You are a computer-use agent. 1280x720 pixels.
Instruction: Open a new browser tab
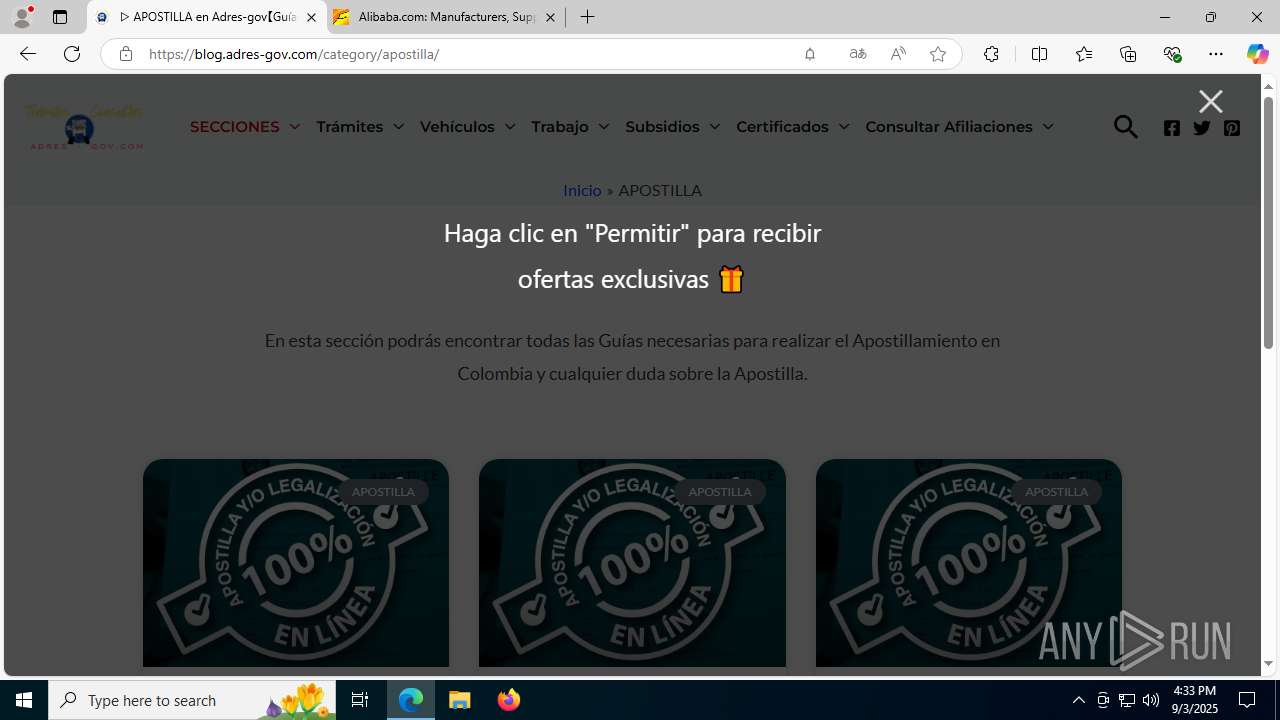pos(588,17)
